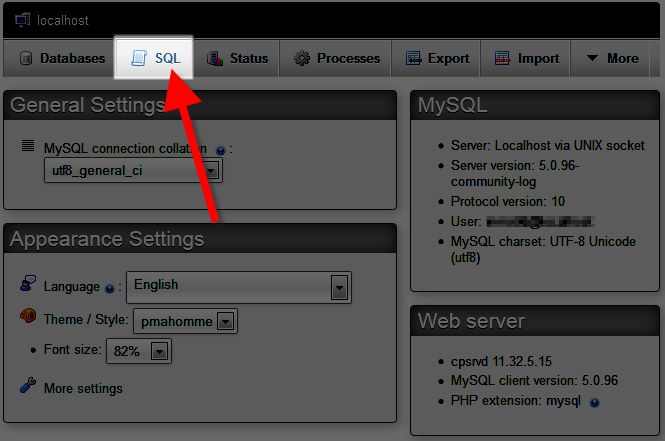Click the Theme / Style palette icon
The width and height of the screenshot is (665, 441).
click(28, 319)
